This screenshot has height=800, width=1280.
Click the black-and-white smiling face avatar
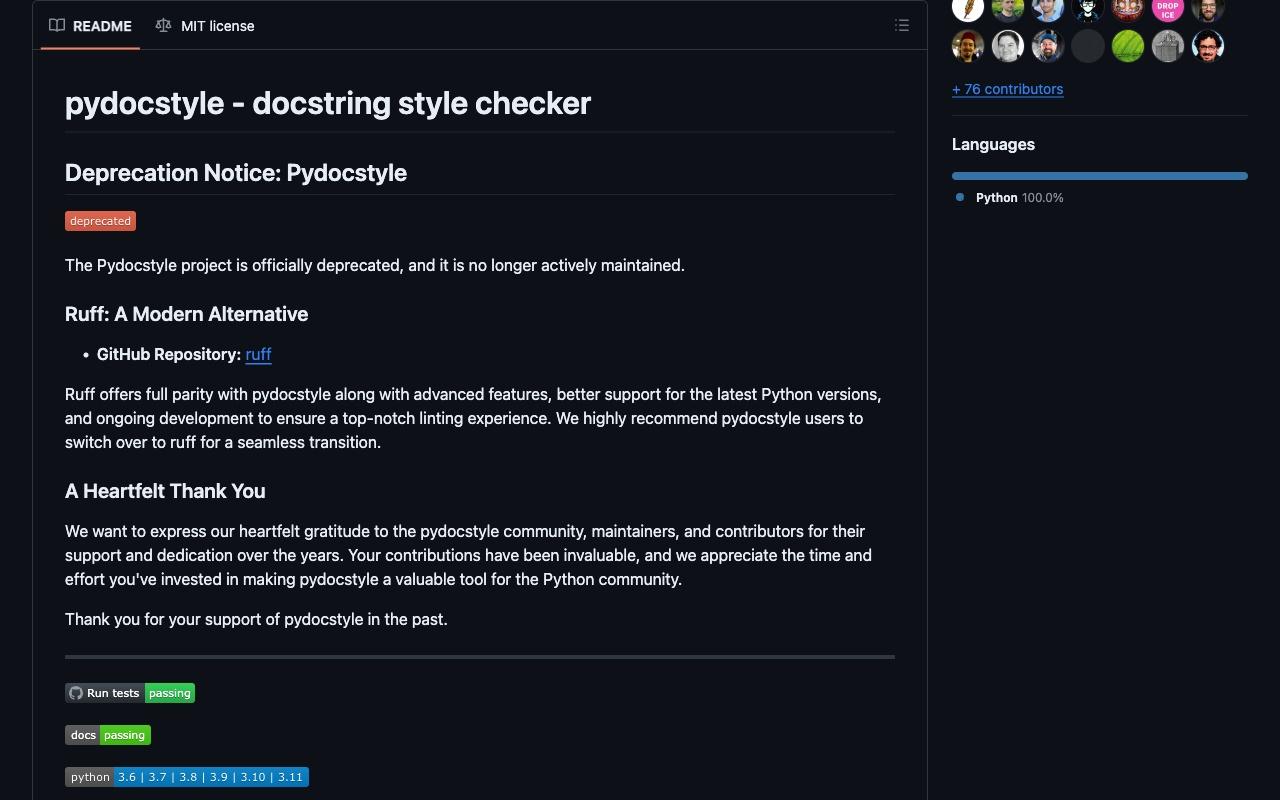1008,46
